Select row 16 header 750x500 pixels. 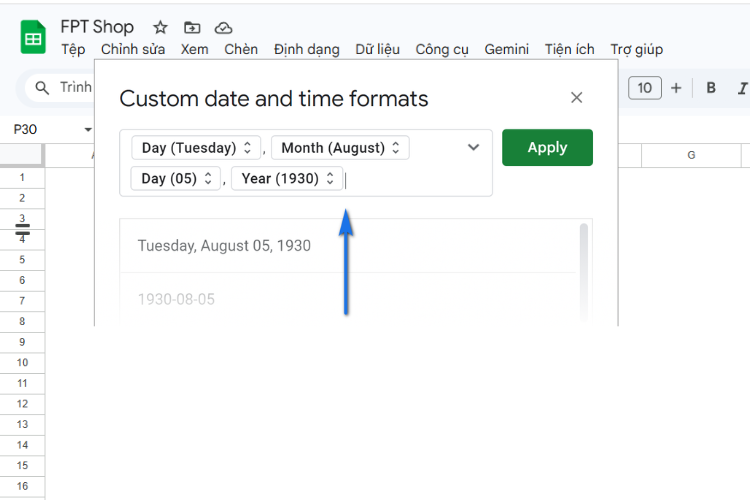(x=22, y=486)
